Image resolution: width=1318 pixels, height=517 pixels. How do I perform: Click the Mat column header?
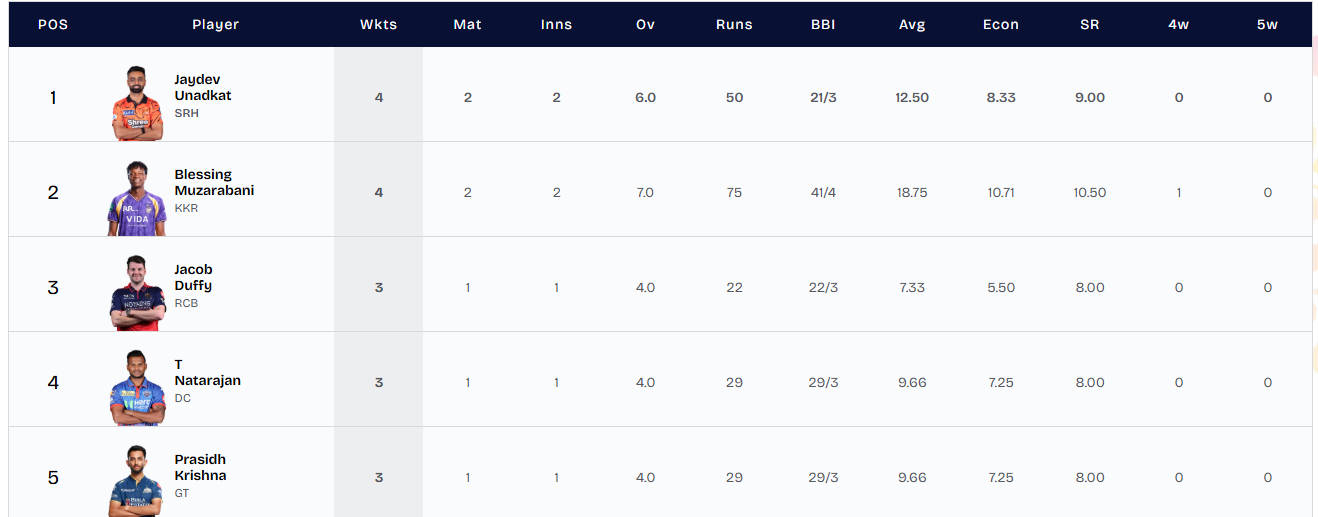(x=467, y=25)
